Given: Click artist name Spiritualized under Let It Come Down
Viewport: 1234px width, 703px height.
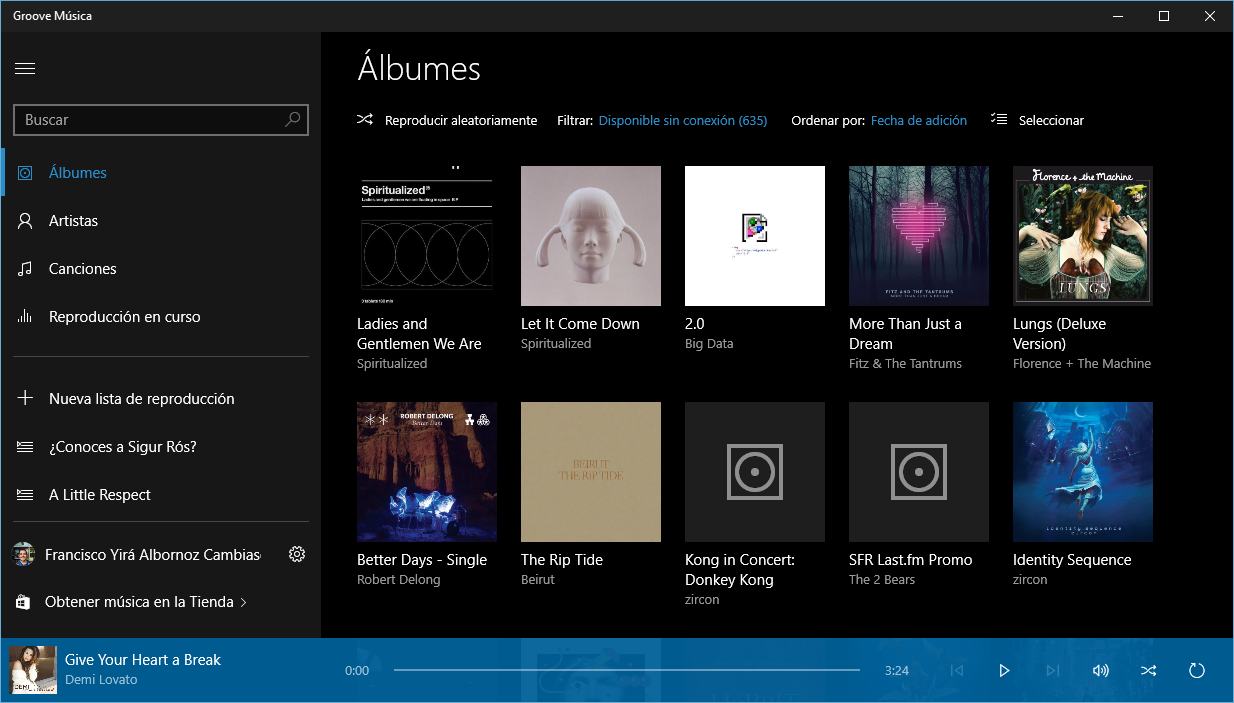Looking at the screenshot, I should tap(556, 344).
